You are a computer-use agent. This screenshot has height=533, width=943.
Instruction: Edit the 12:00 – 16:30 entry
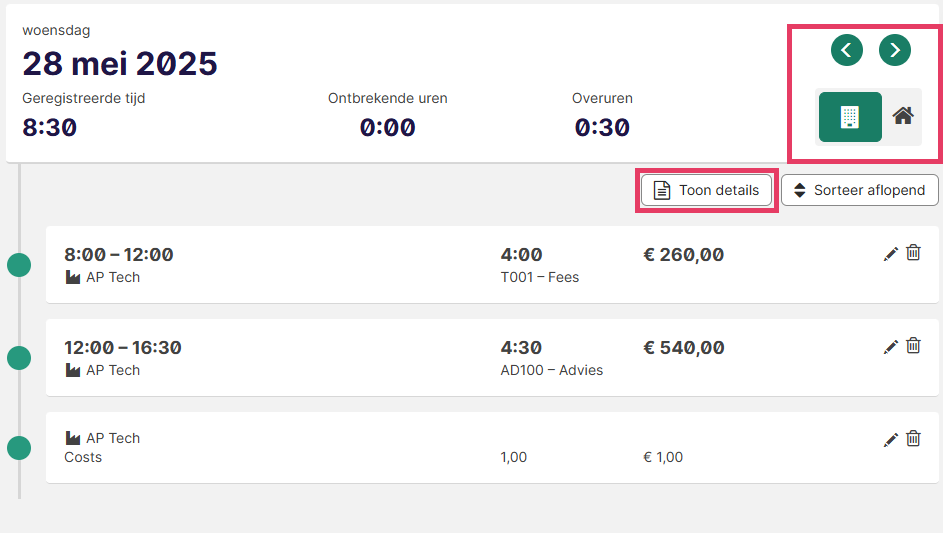click(x=891, y=347)
